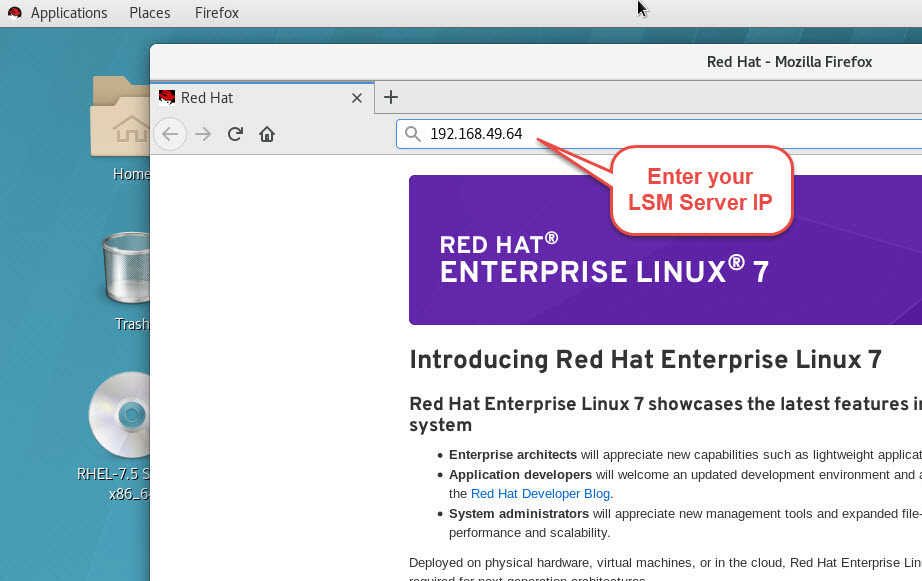This screenshot has width=922, height=581.
Task: Switch to the Red Hat browser tab
Action: pos(250,97)
